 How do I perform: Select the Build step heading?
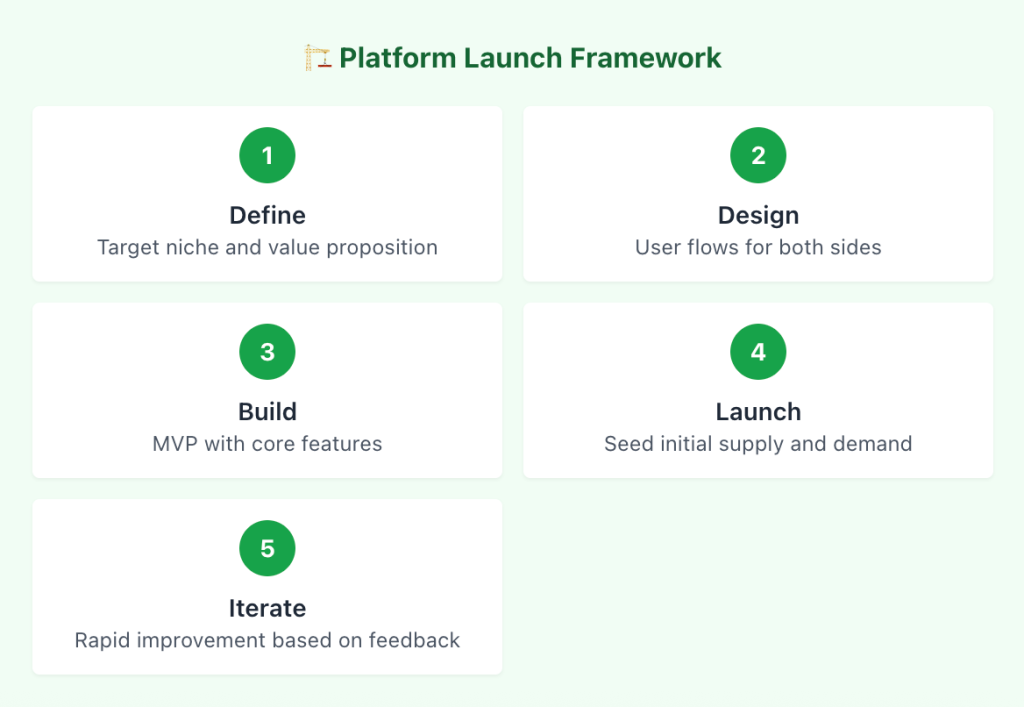coord(267,412)
